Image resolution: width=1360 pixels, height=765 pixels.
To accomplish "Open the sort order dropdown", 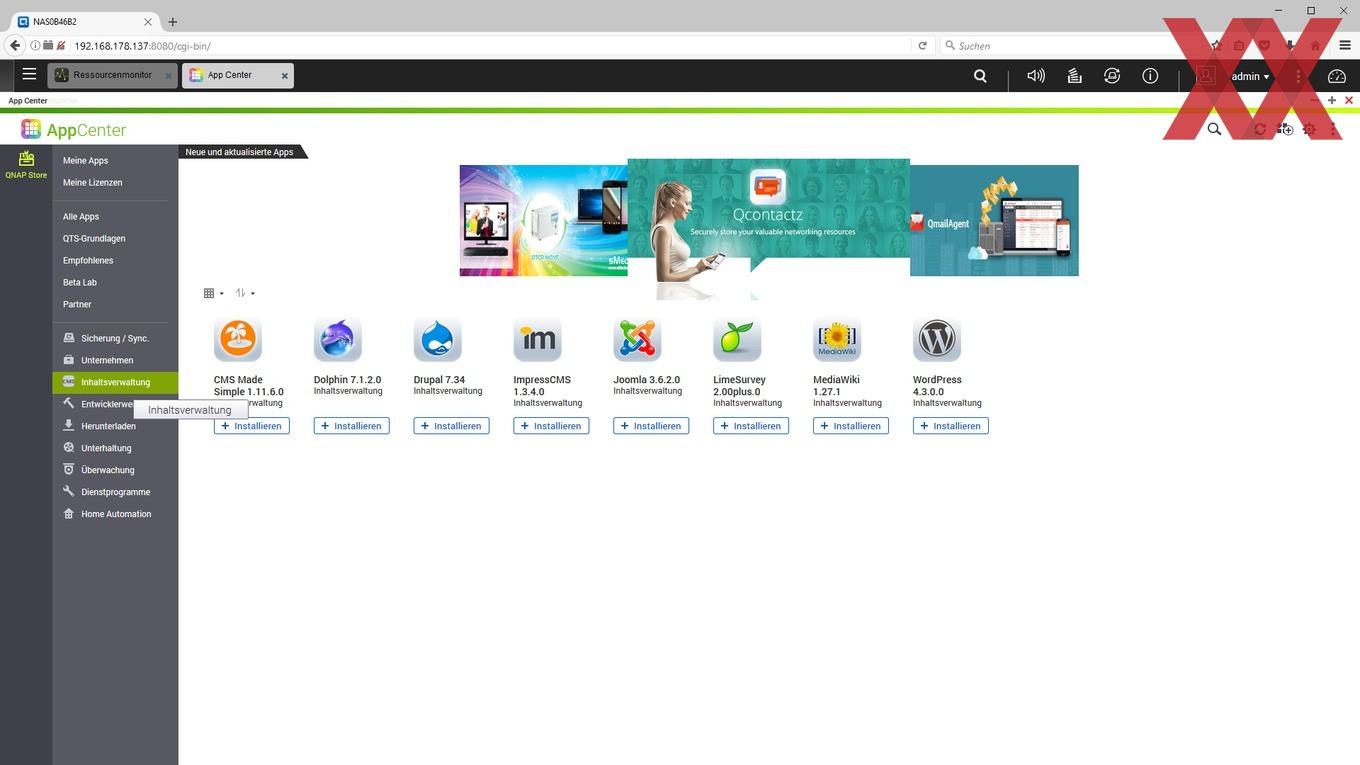I will tap(245, 293).
